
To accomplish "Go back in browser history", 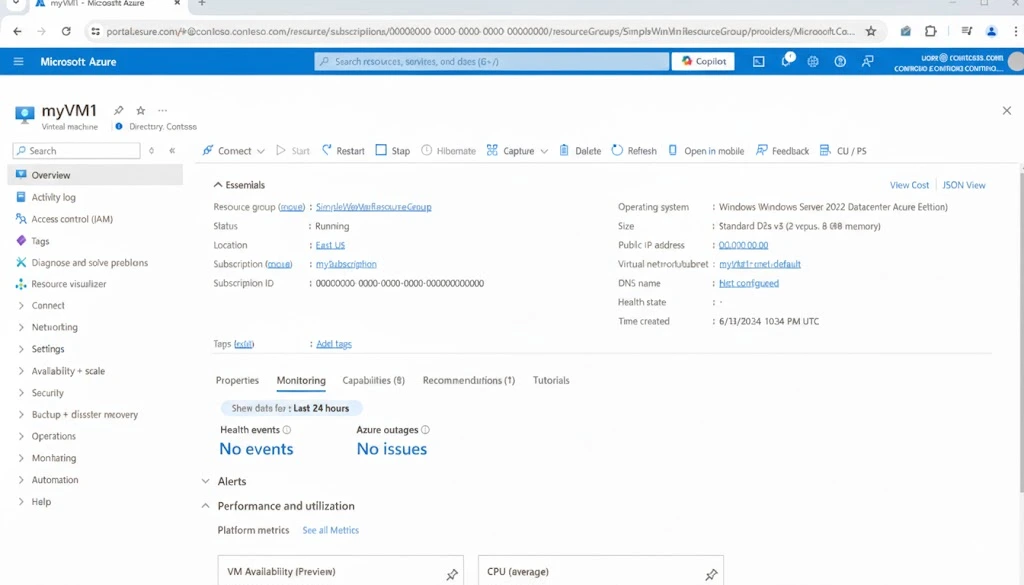I will tap(17, 31).
